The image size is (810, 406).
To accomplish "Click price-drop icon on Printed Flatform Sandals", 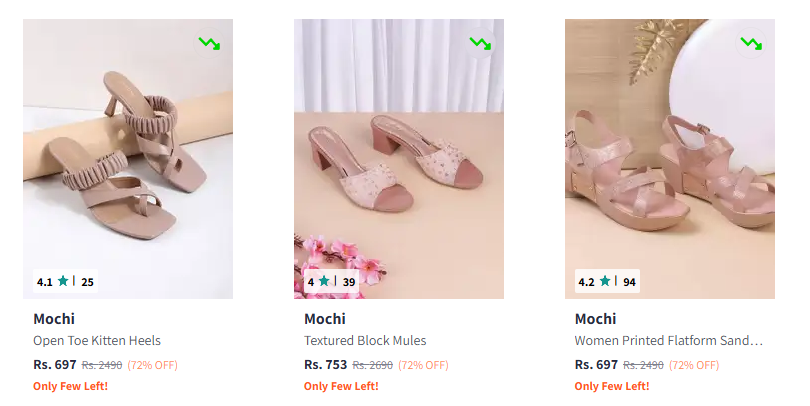I will pyautogui.click(x=750, y=44).
